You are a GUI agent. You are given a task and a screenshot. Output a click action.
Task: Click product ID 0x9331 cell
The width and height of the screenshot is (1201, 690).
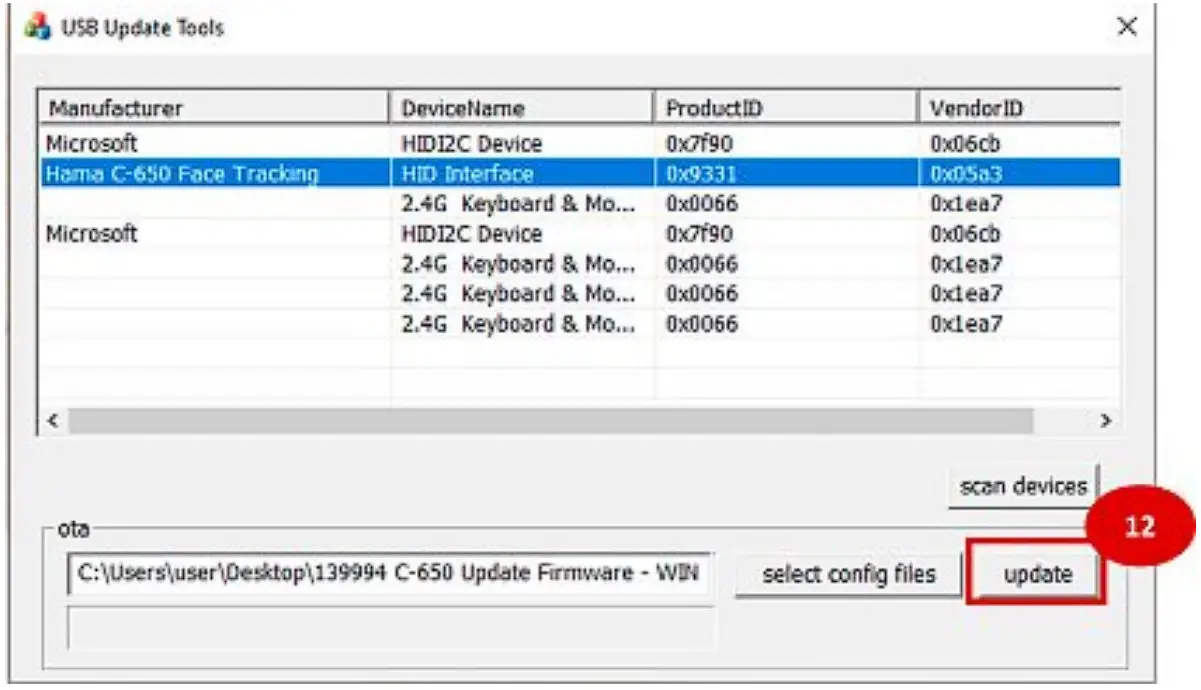702,174
